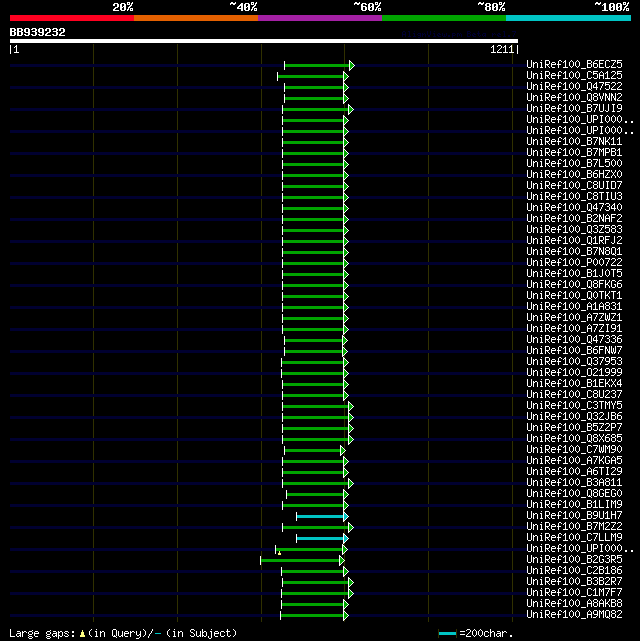Click the green alignment bar for UniRef100_B6ECZ5
The image size is (640, 641).
(319, 65)
